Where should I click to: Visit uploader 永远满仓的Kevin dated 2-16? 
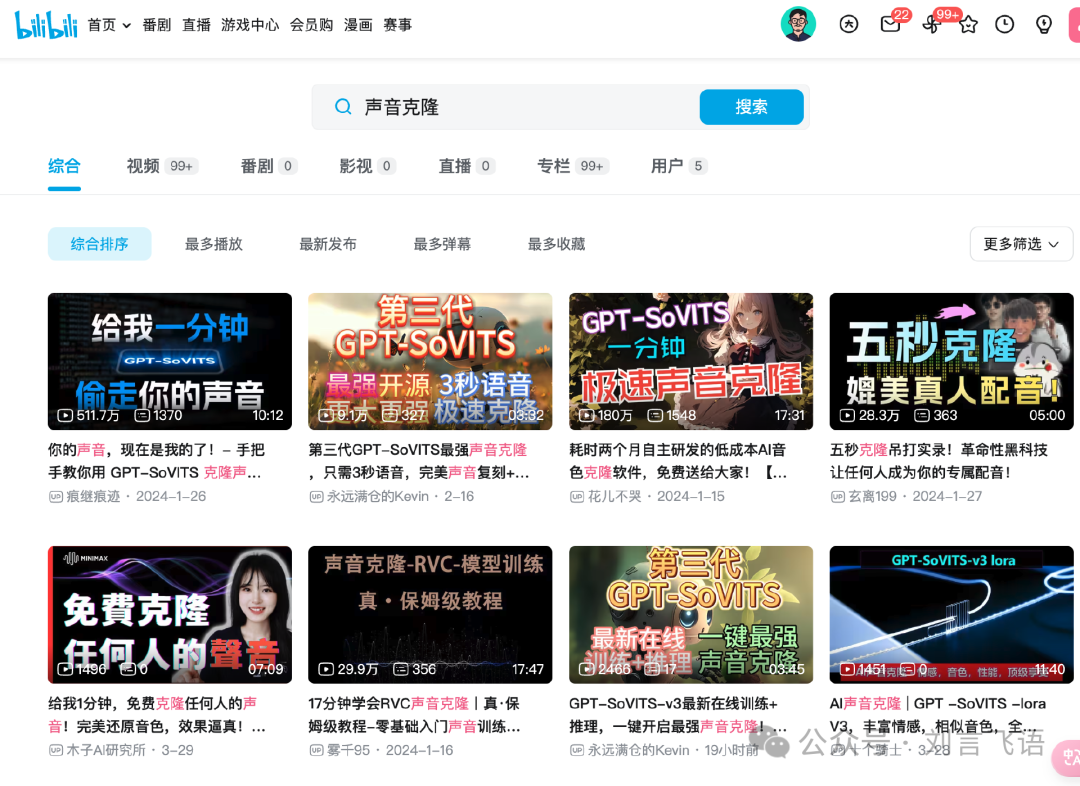377,497
